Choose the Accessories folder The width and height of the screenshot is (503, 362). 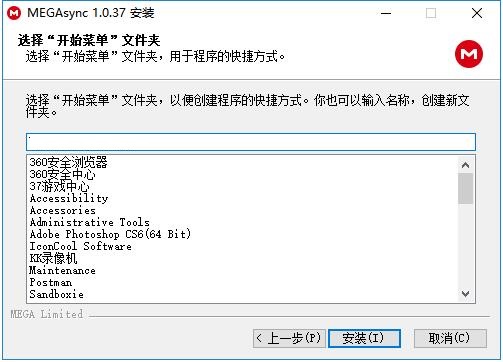click(63, 210)
